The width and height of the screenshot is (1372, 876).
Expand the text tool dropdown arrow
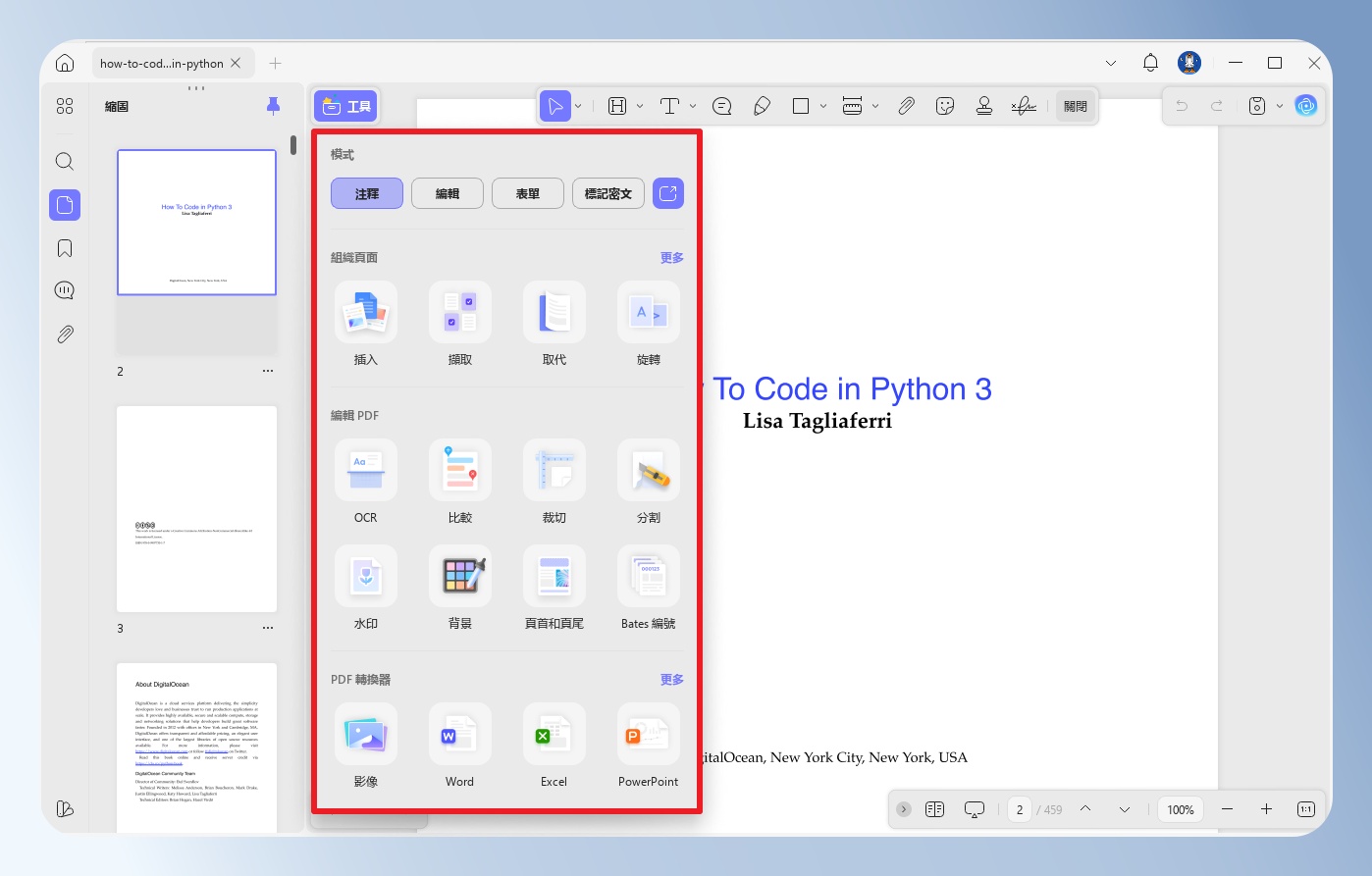(693, 106)
